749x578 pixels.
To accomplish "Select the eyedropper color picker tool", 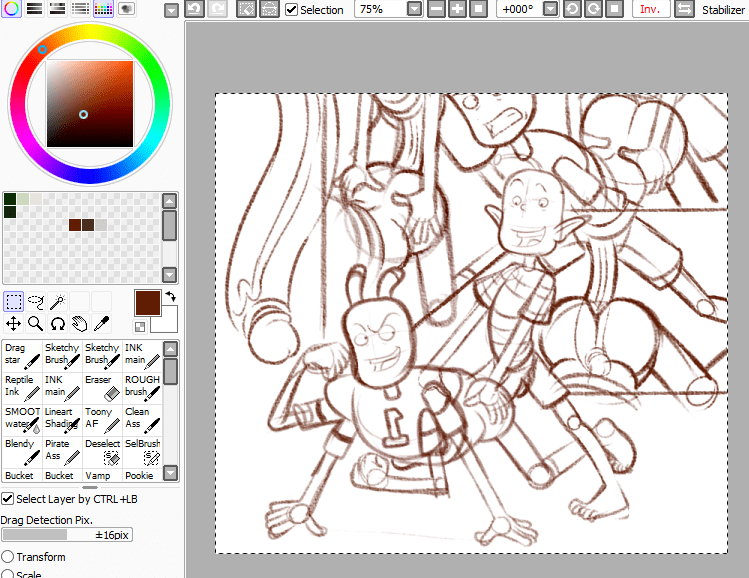I will tap(102, 324).
